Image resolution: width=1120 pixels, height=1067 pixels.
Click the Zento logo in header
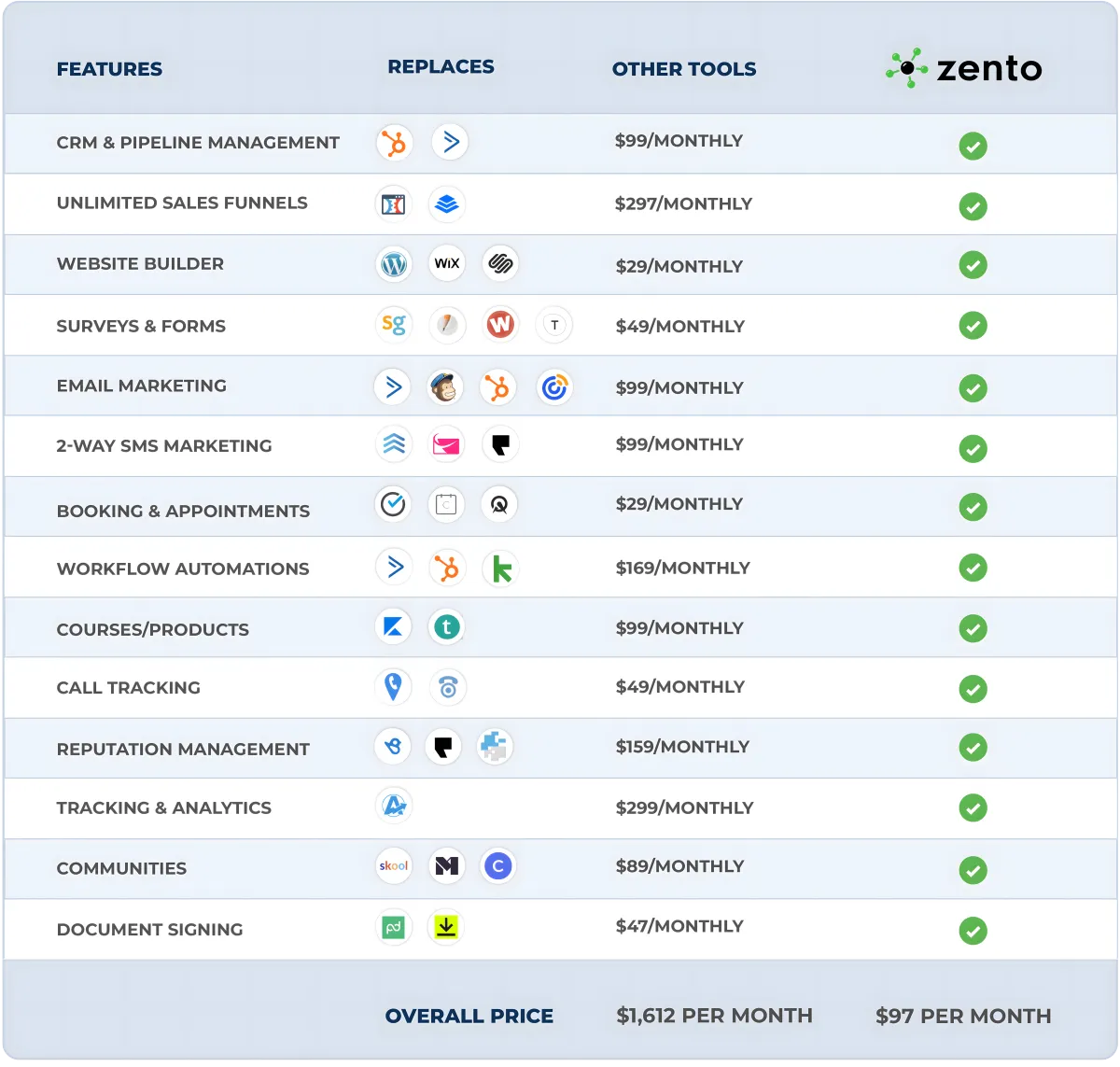(x=963, y=68)
